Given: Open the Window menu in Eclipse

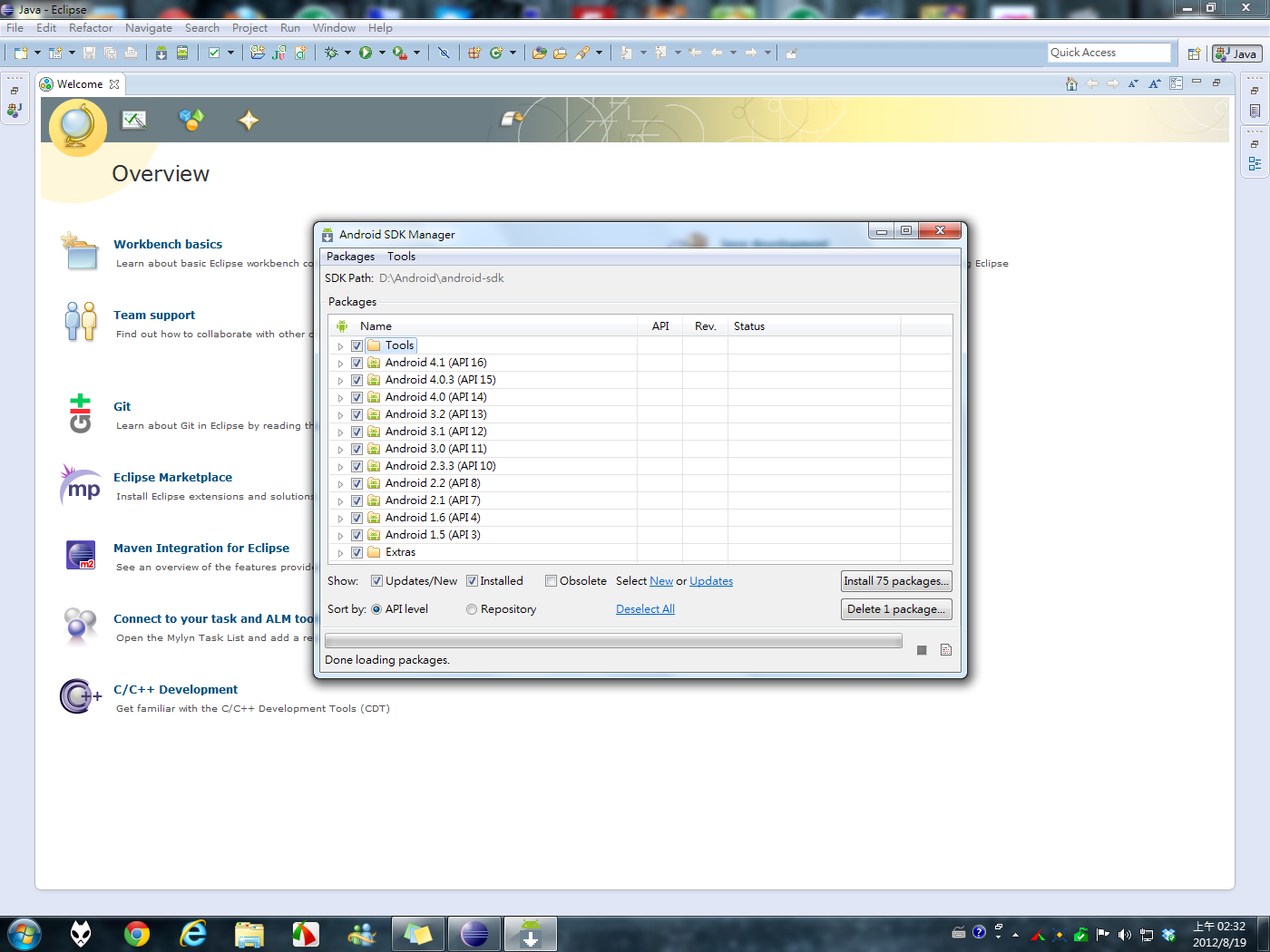Looking at the screenshot, I should point(334,28).
